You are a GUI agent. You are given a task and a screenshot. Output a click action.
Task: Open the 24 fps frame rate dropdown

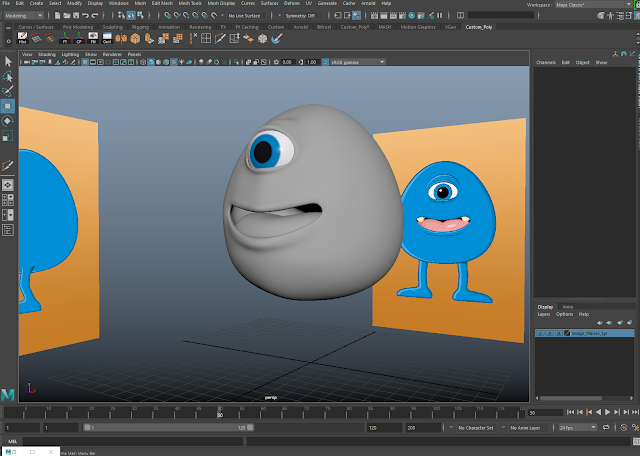click(x=578, y=427)
